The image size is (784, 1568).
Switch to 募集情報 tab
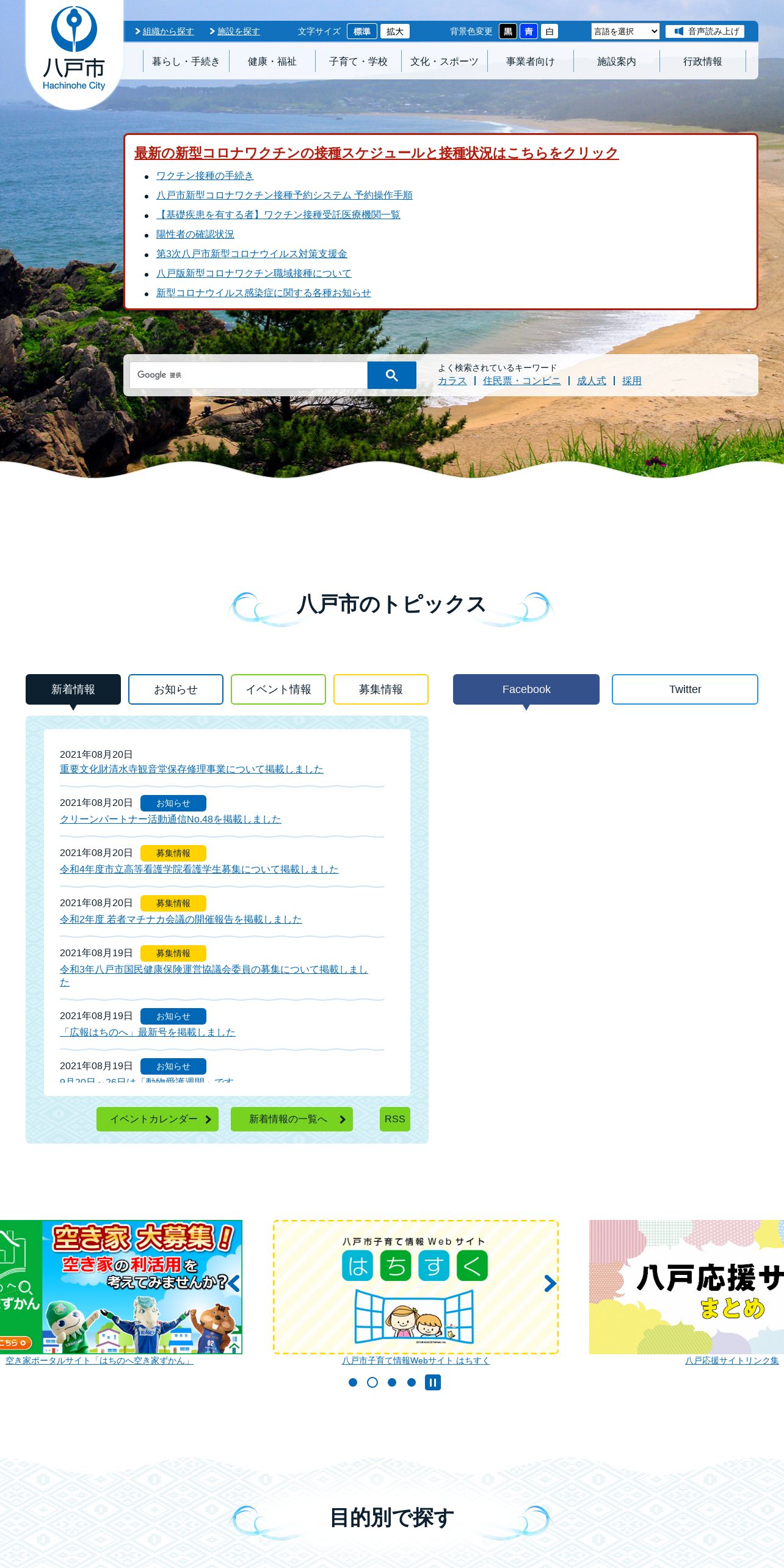[x=381, y=689]
